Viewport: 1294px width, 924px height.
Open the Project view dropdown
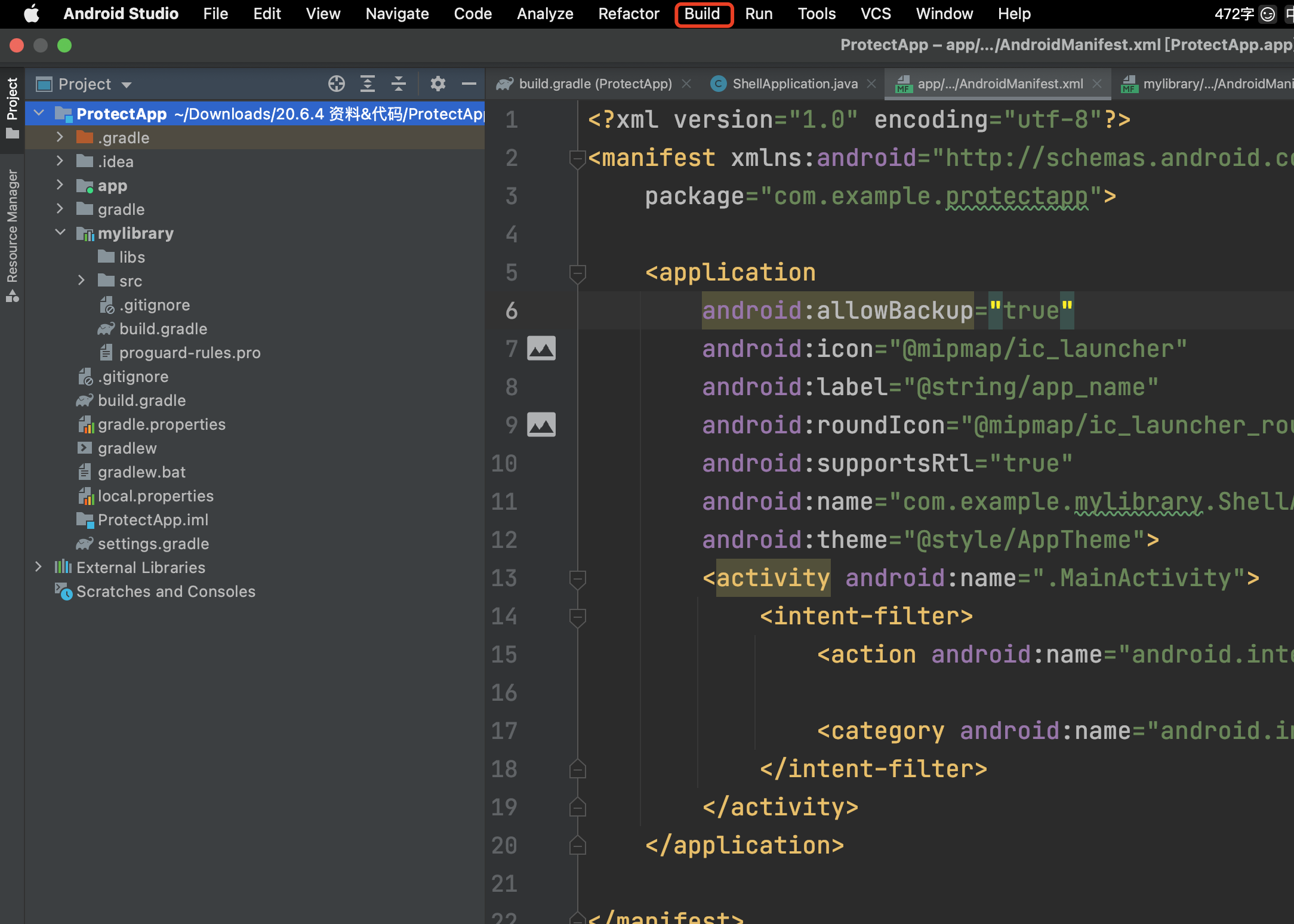click(x=126, y=85)
